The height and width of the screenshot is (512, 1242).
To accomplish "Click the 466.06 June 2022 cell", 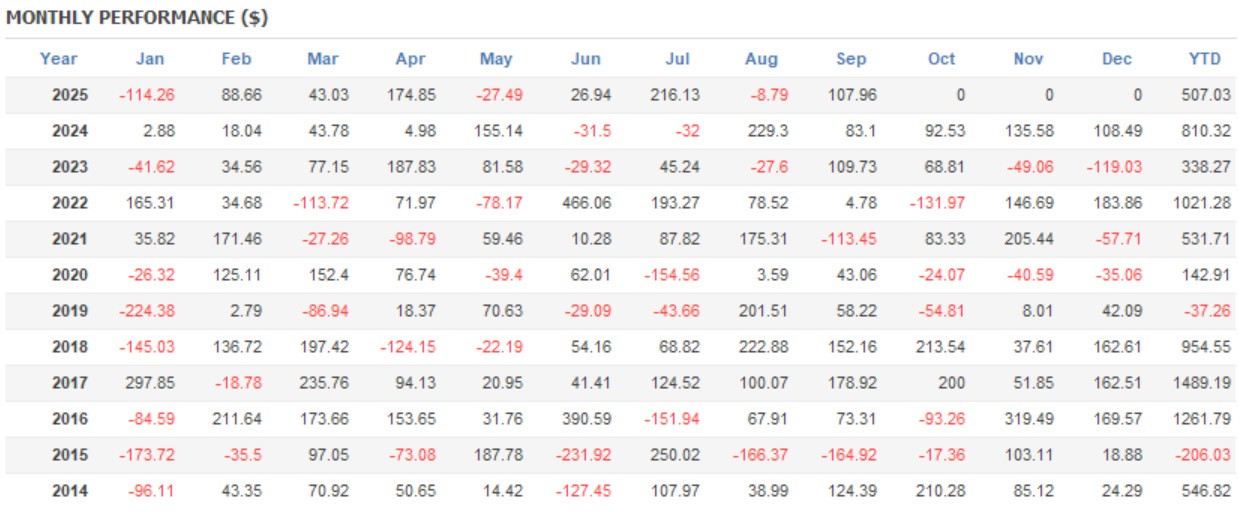I will pyautogui.click(x=588, y=203).
